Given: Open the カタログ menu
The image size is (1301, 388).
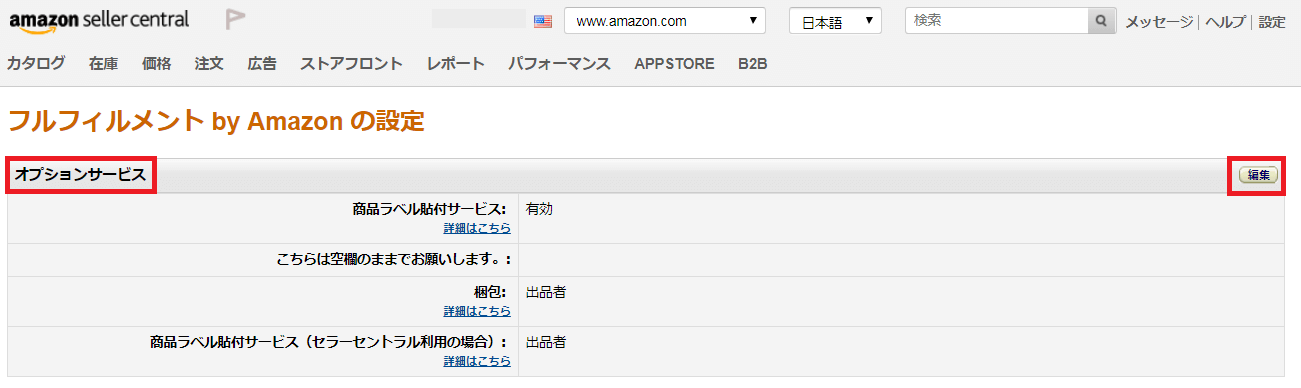Looking at the screenshot, I should (36, 64).
